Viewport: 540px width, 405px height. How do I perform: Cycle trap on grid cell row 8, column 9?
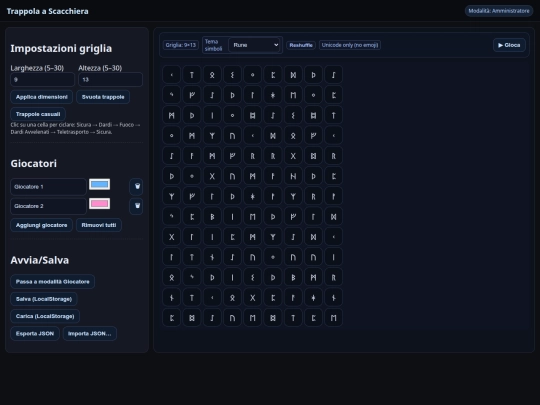click(x=333, y=217)
